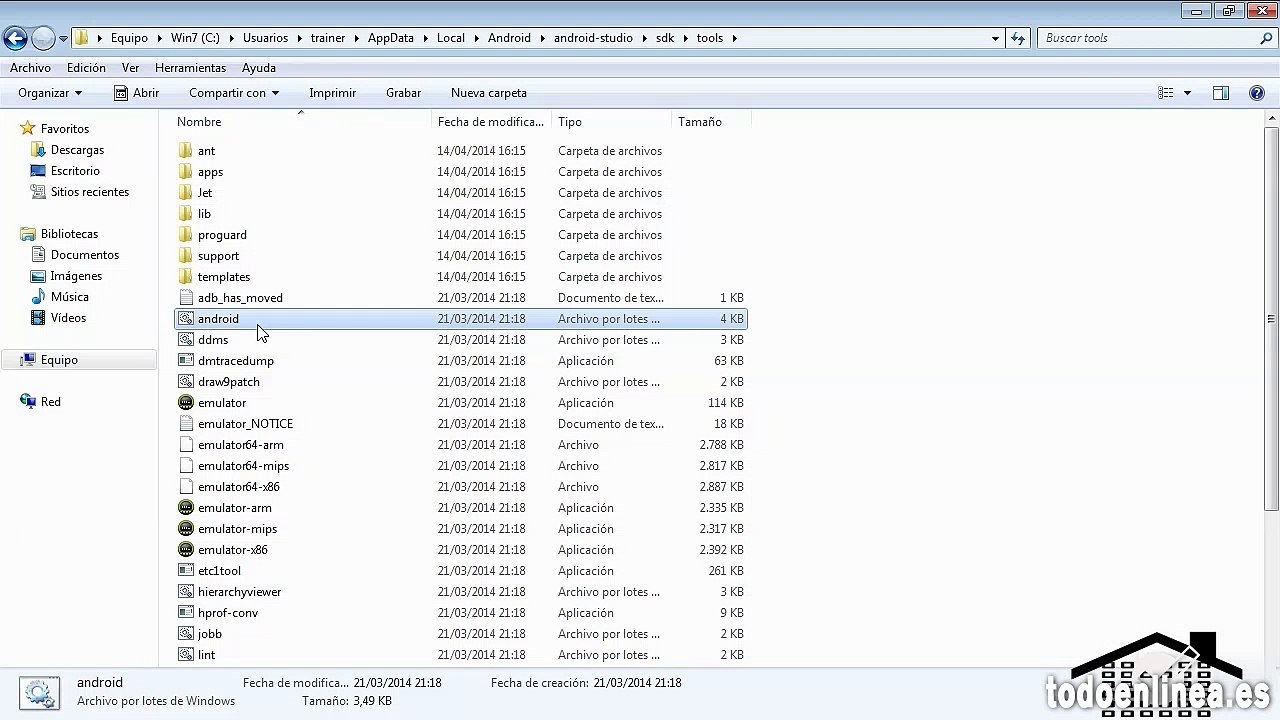Select the support folder icon
The width and height of the screenshot is (1280, 720).
pyautogui.click(x=185, y=256)
